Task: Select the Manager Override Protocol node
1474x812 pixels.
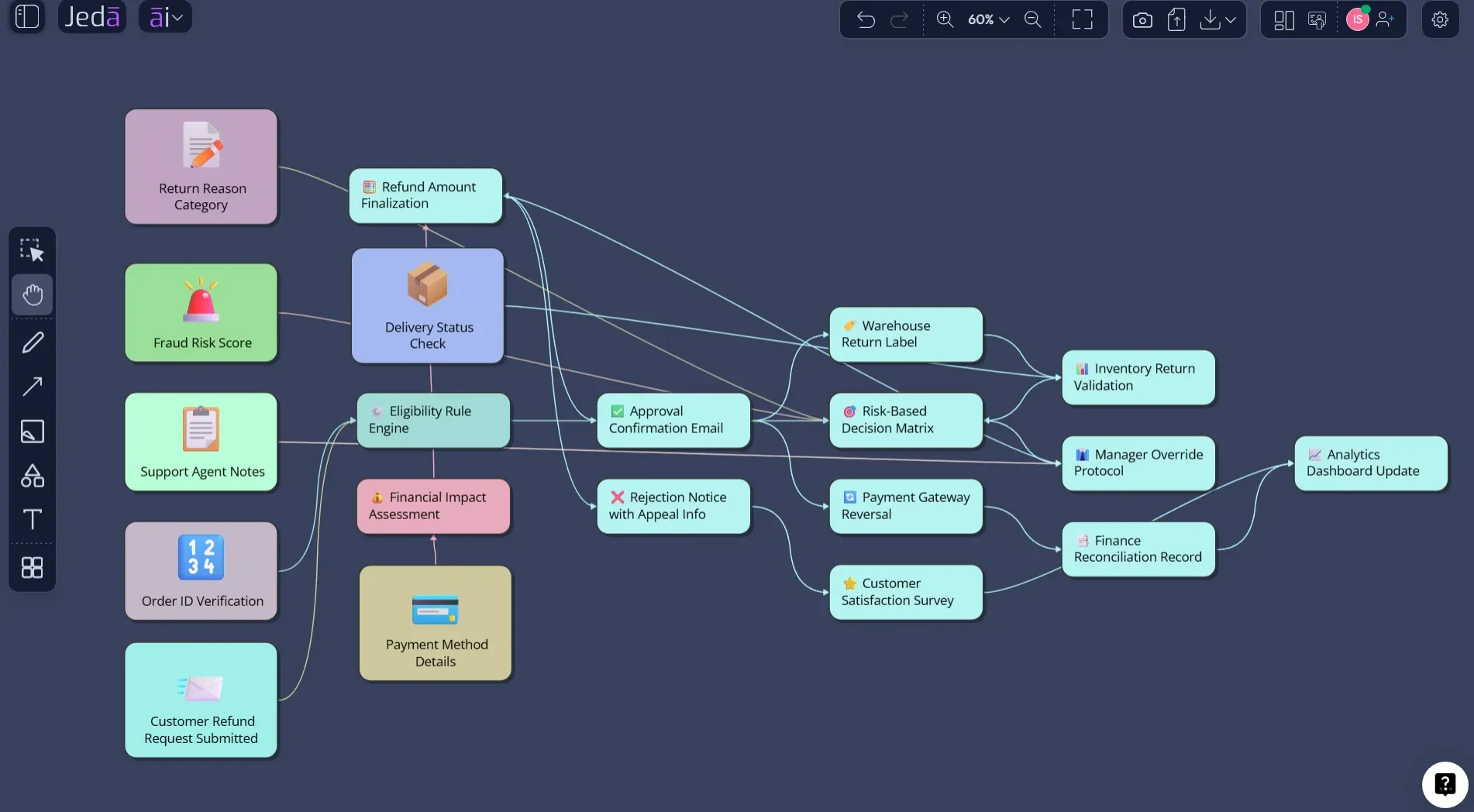Action: [x=1138, y=463]
